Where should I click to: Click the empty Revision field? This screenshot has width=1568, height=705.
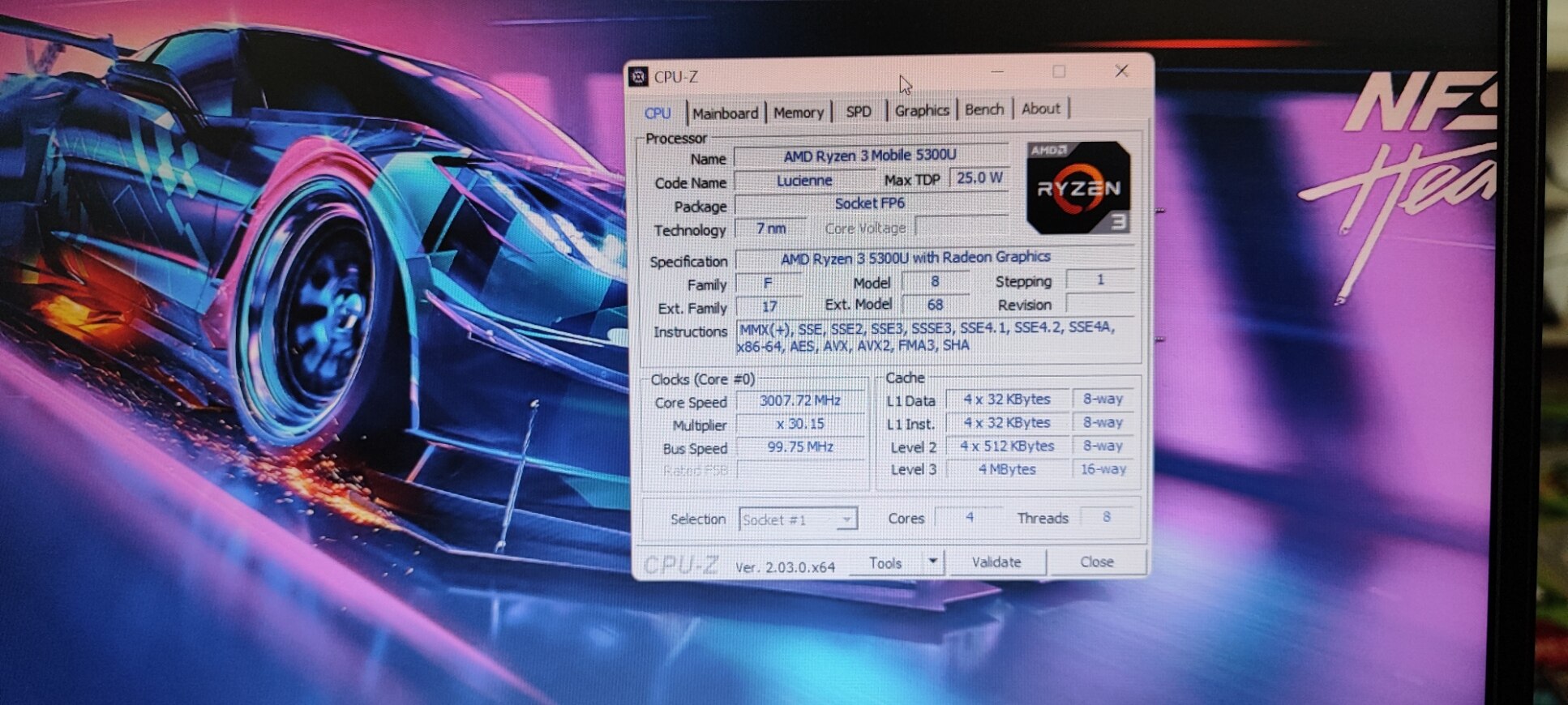click(1100, 304)
